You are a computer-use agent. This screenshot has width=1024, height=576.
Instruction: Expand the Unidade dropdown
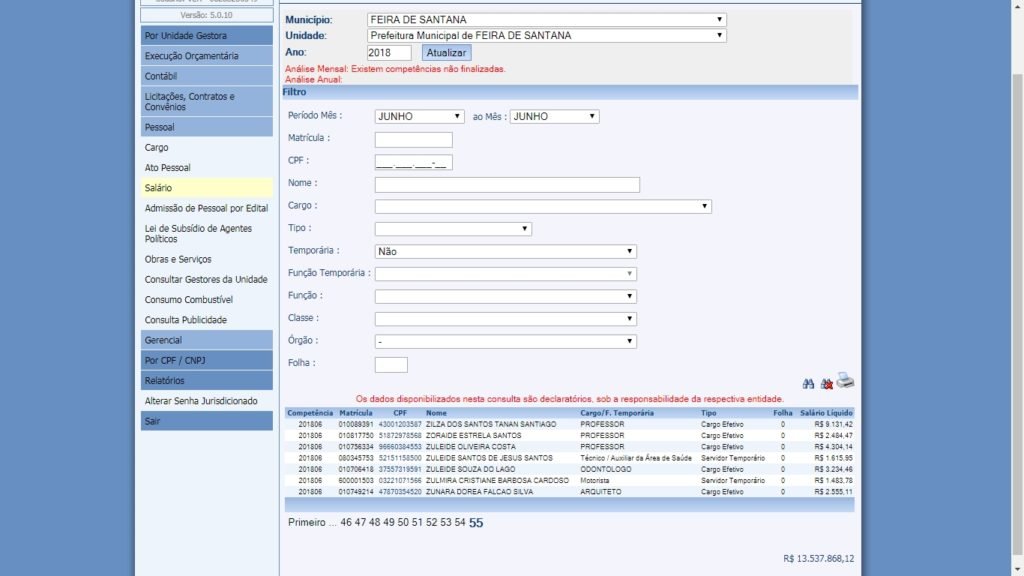[546, 36]
